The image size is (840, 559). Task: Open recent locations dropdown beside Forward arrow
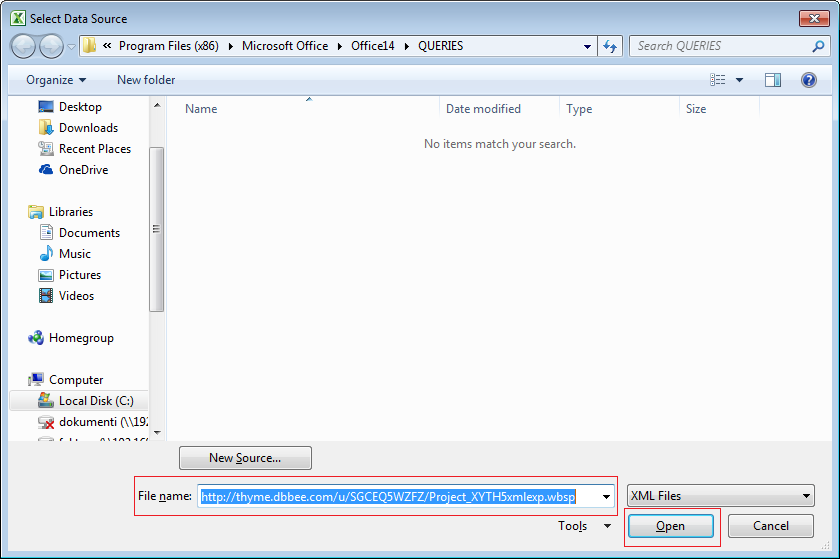(x=71, y=47)
